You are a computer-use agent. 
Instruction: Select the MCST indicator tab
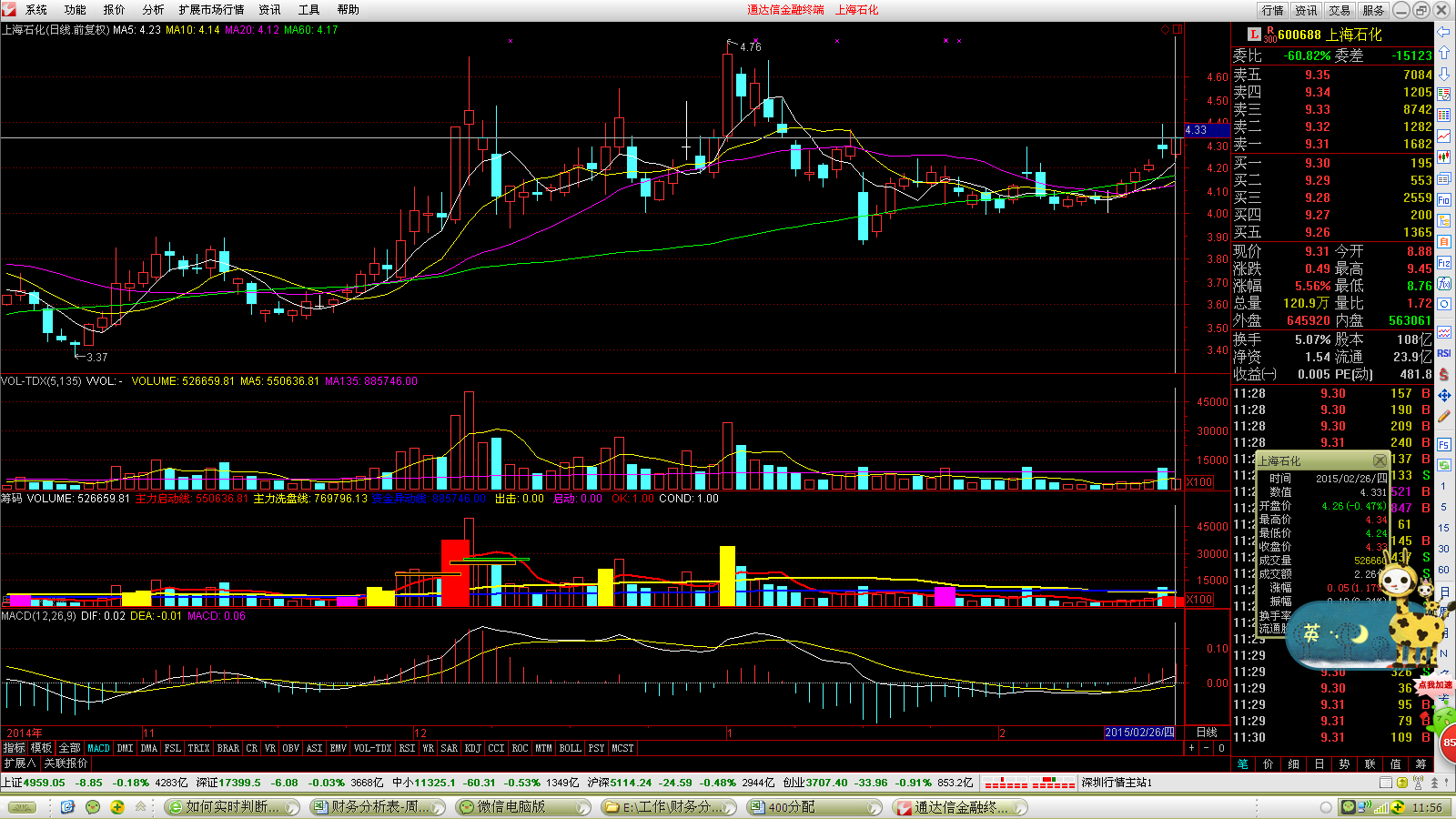click(x=622, y=748)
